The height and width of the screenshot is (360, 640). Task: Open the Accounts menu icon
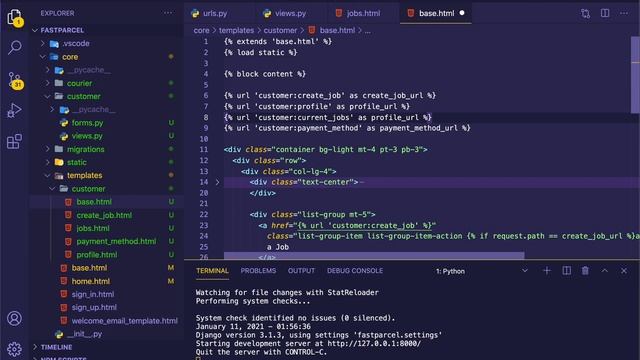click(15, 318)
